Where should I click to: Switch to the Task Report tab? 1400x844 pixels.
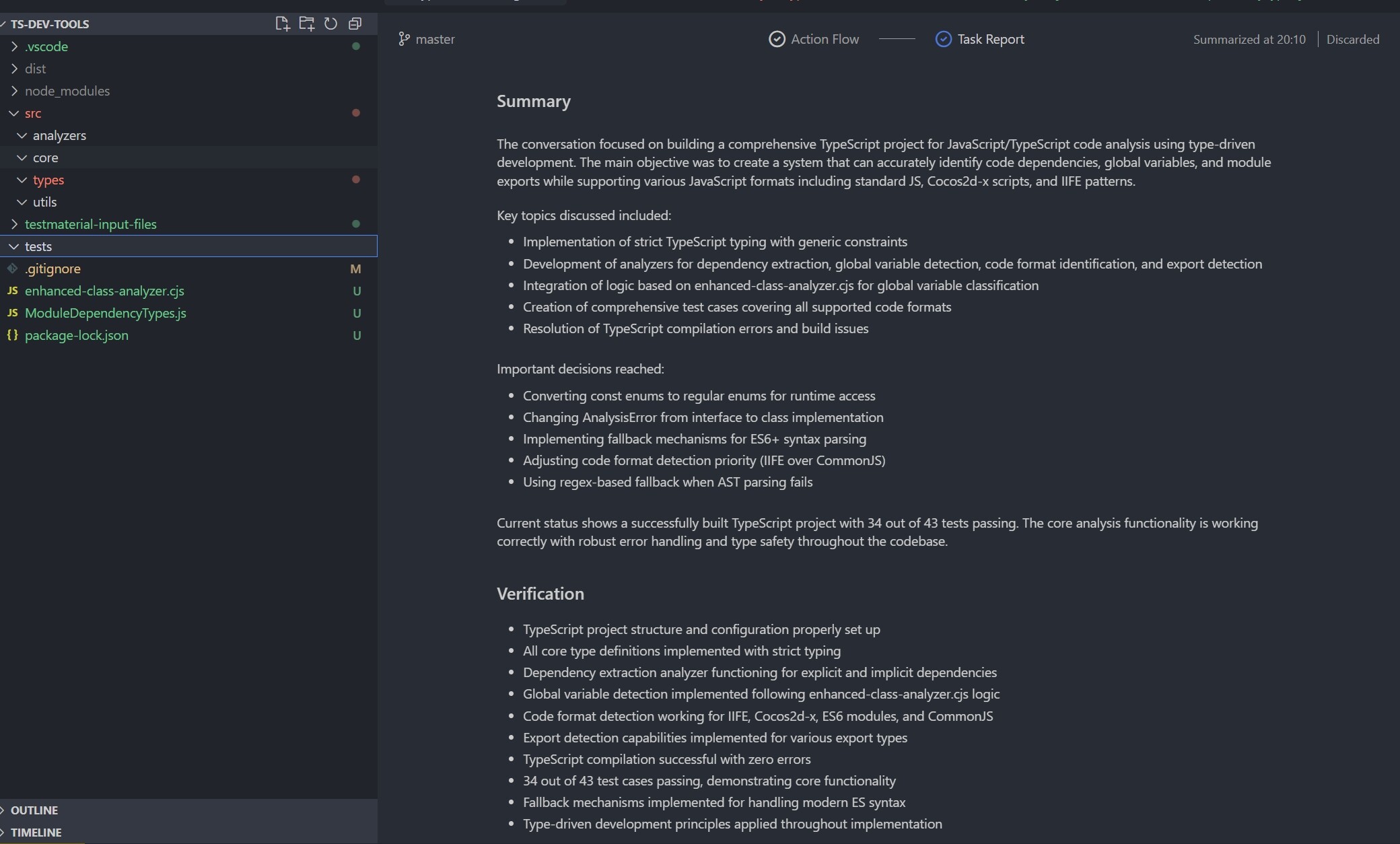click(x=990, y=39)
